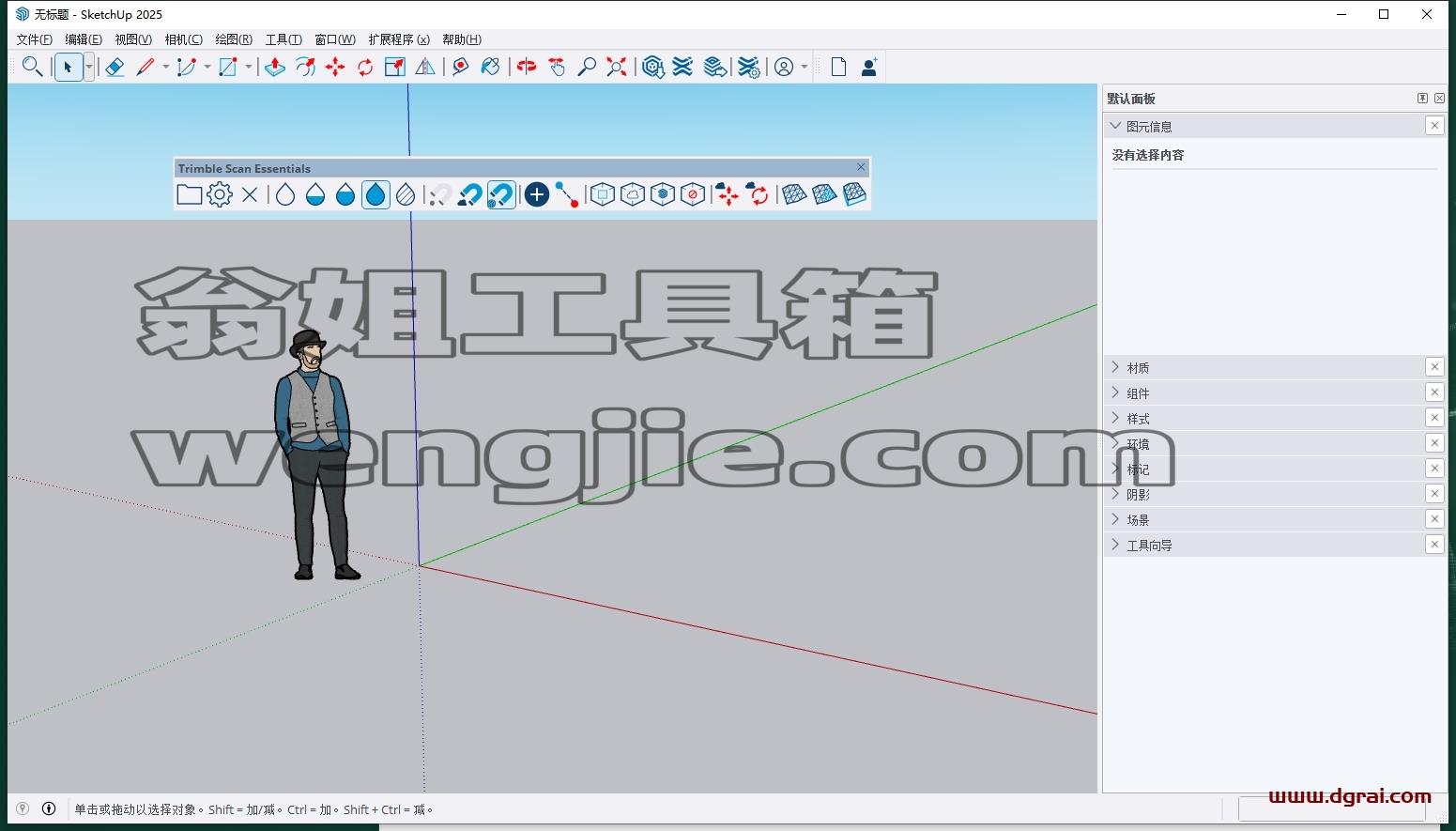Select the Rotate tool in main toolbar
1456x831 pixels.
click(365, 67)
